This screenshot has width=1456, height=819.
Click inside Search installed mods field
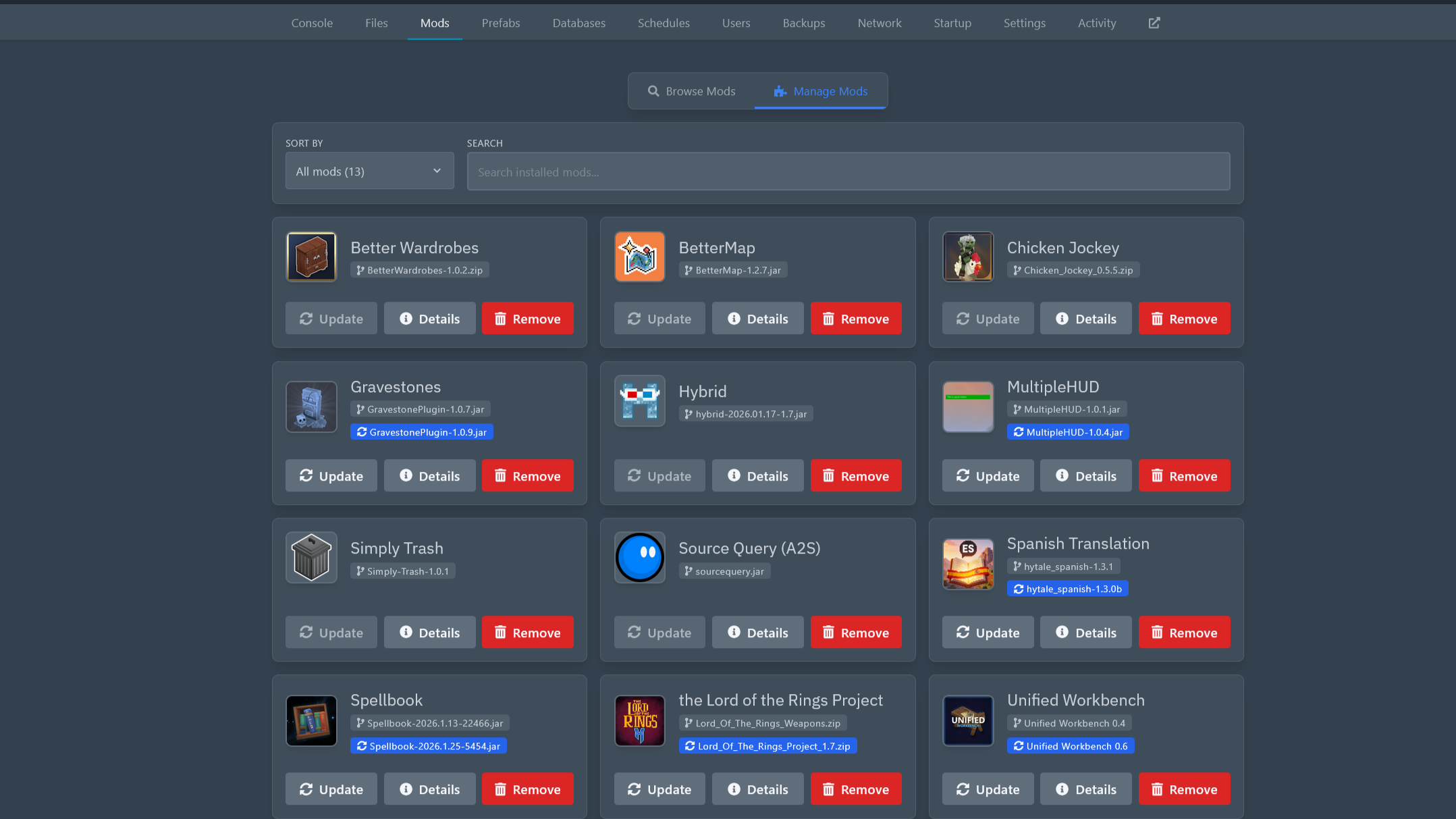pyautogui.click(x=848, y=172)
